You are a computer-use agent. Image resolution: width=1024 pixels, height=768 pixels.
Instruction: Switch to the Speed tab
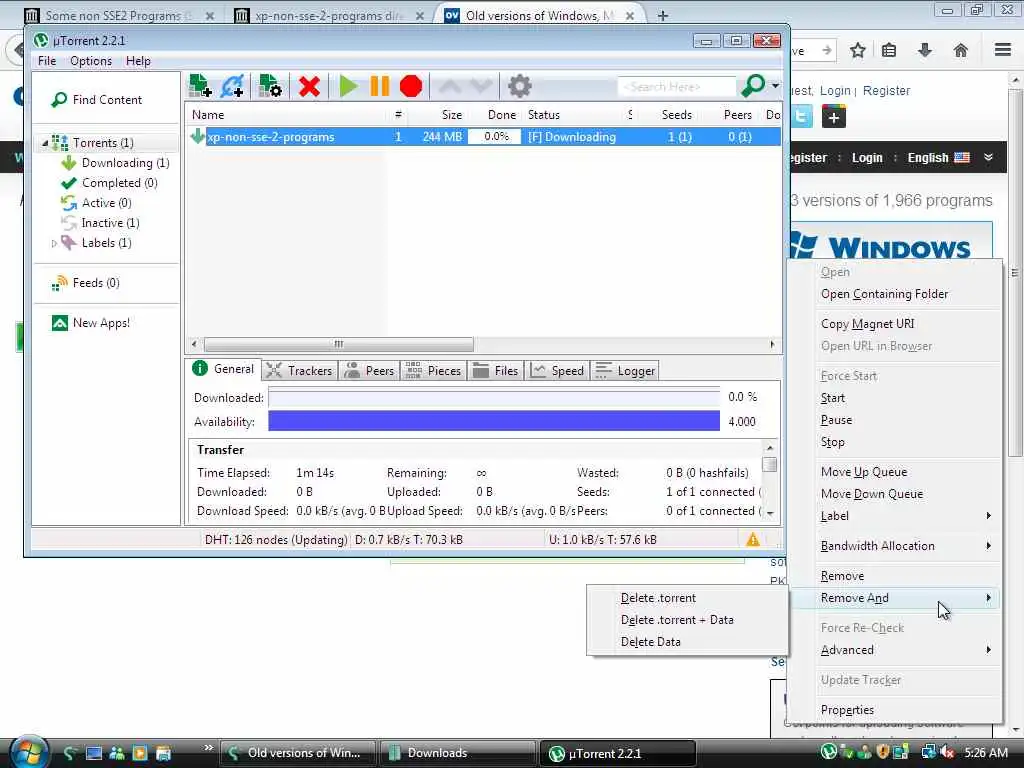(557, 371)
